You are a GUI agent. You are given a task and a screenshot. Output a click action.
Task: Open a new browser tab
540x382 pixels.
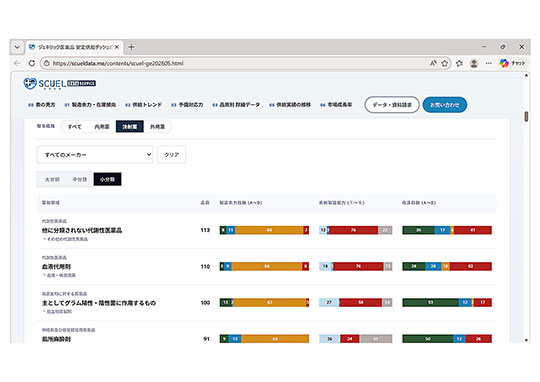click(x=131, y=47)
